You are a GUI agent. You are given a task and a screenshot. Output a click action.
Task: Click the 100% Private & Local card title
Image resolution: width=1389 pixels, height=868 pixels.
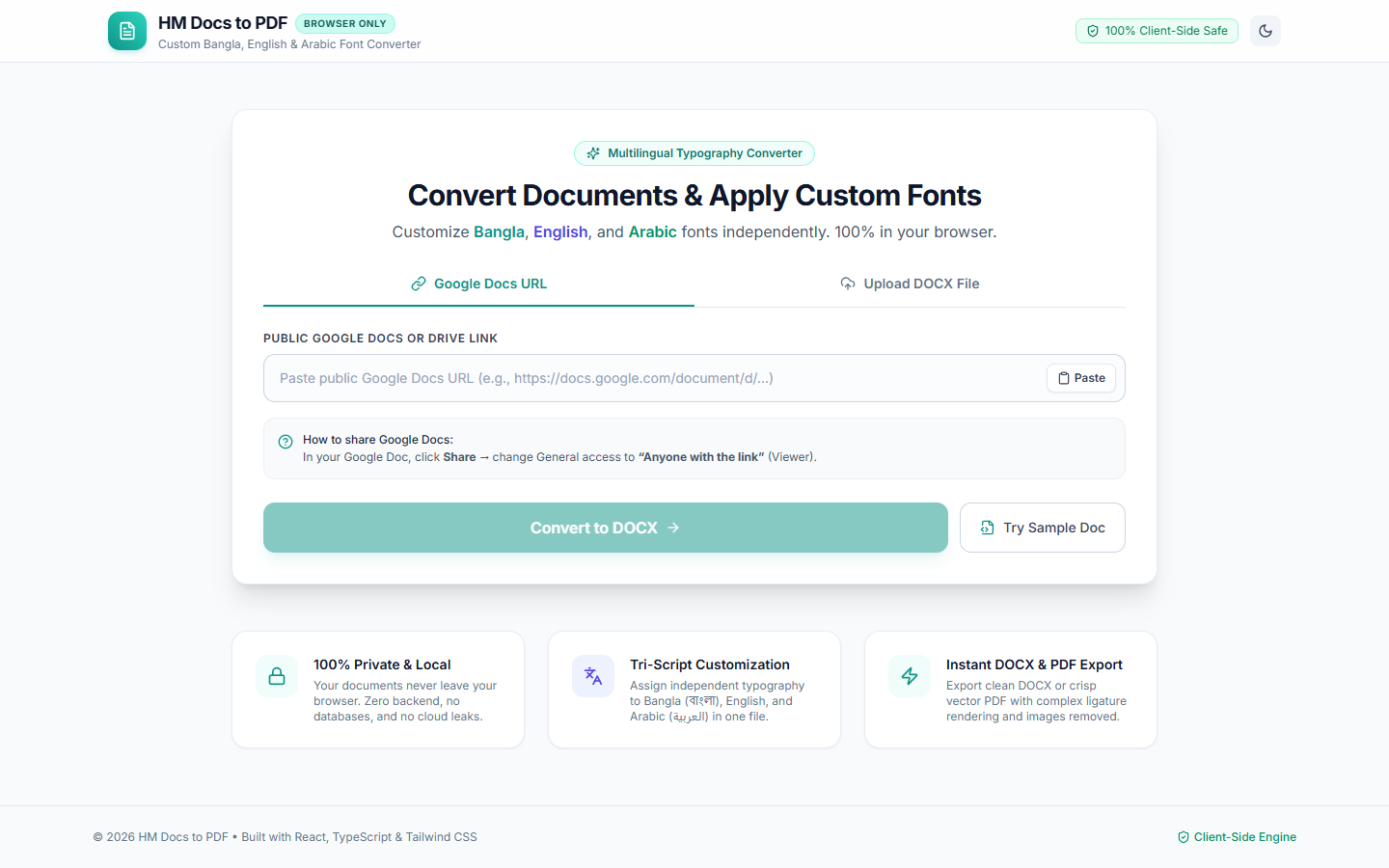tap(382, 665)
